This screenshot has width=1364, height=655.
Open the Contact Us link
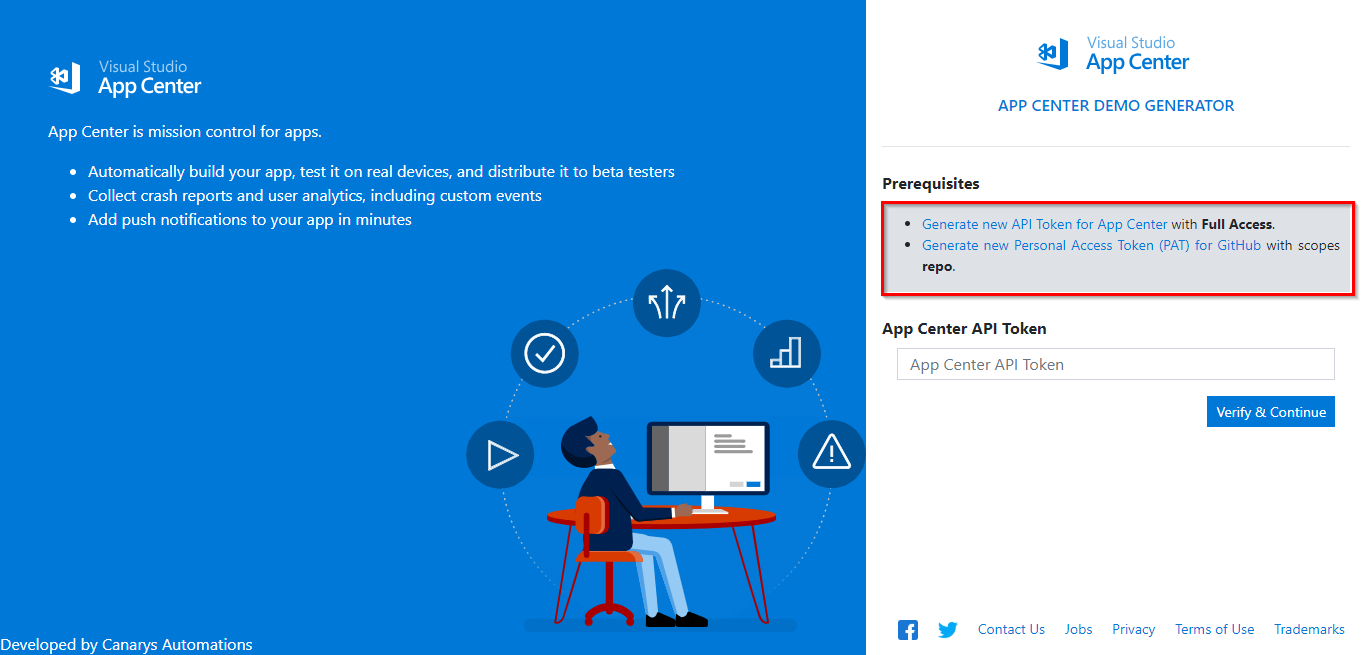tap(1011, 629)
